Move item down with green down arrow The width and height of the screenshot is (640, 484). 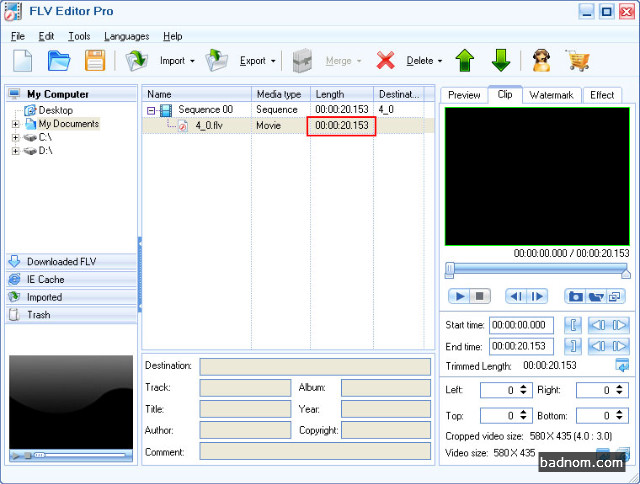tap(501, 61)
